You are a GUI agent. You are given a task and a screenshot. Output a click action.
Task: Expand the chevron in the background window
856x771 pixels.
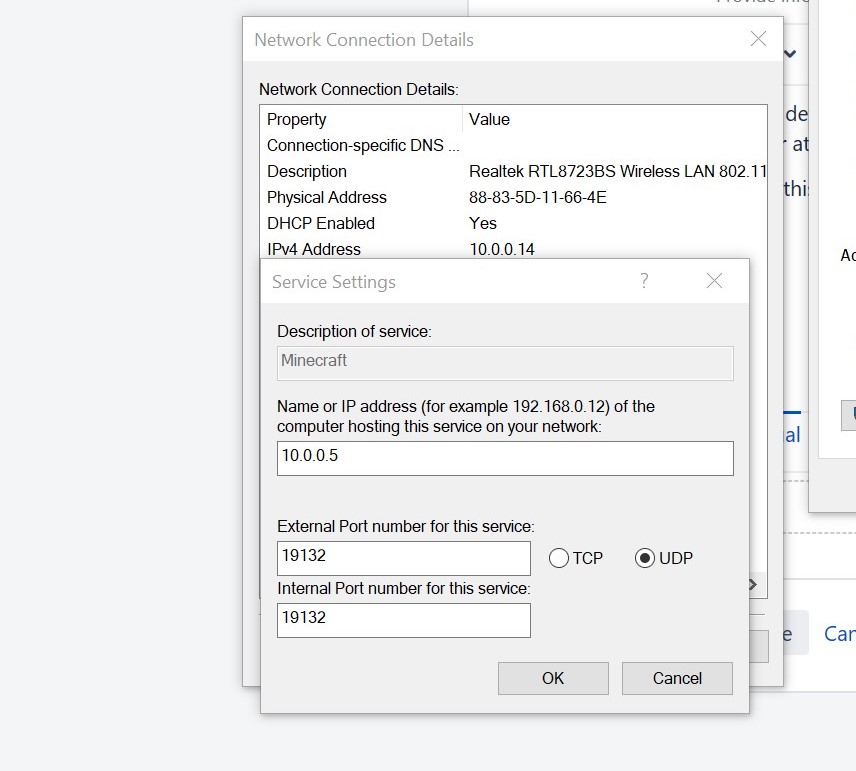tap(790, 54)
